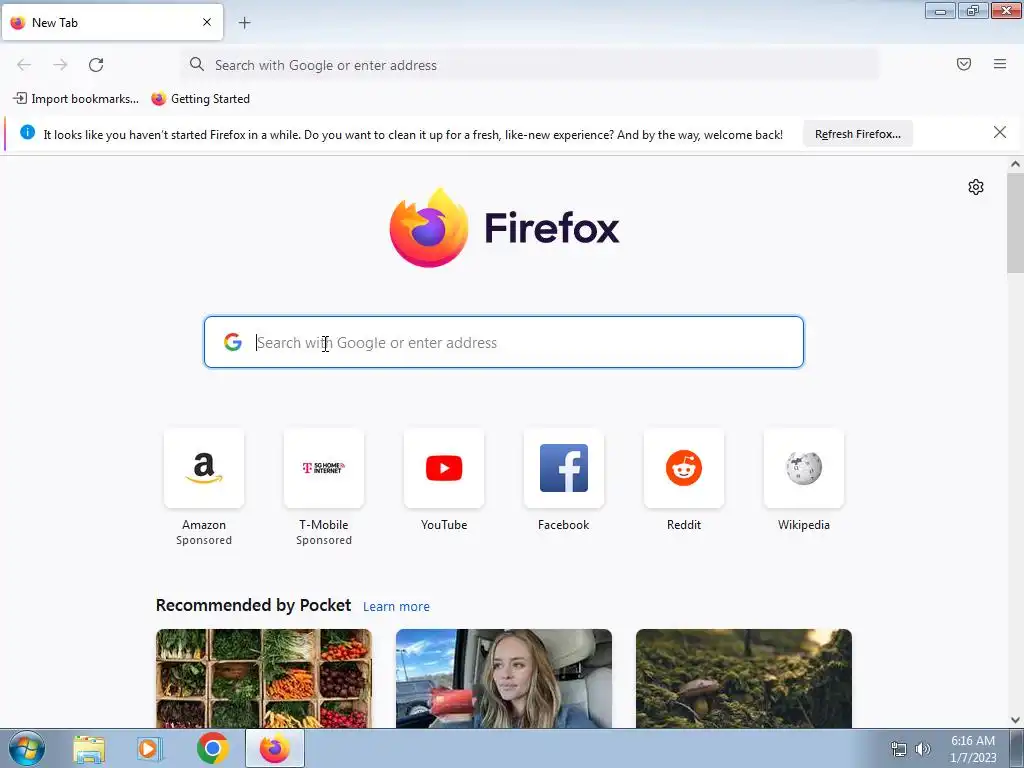Image resolution: width=1024 pixels, height=768 pixels.
Task: Launch Windows Media Player from taskbar
Action: [x=150, y=749]
